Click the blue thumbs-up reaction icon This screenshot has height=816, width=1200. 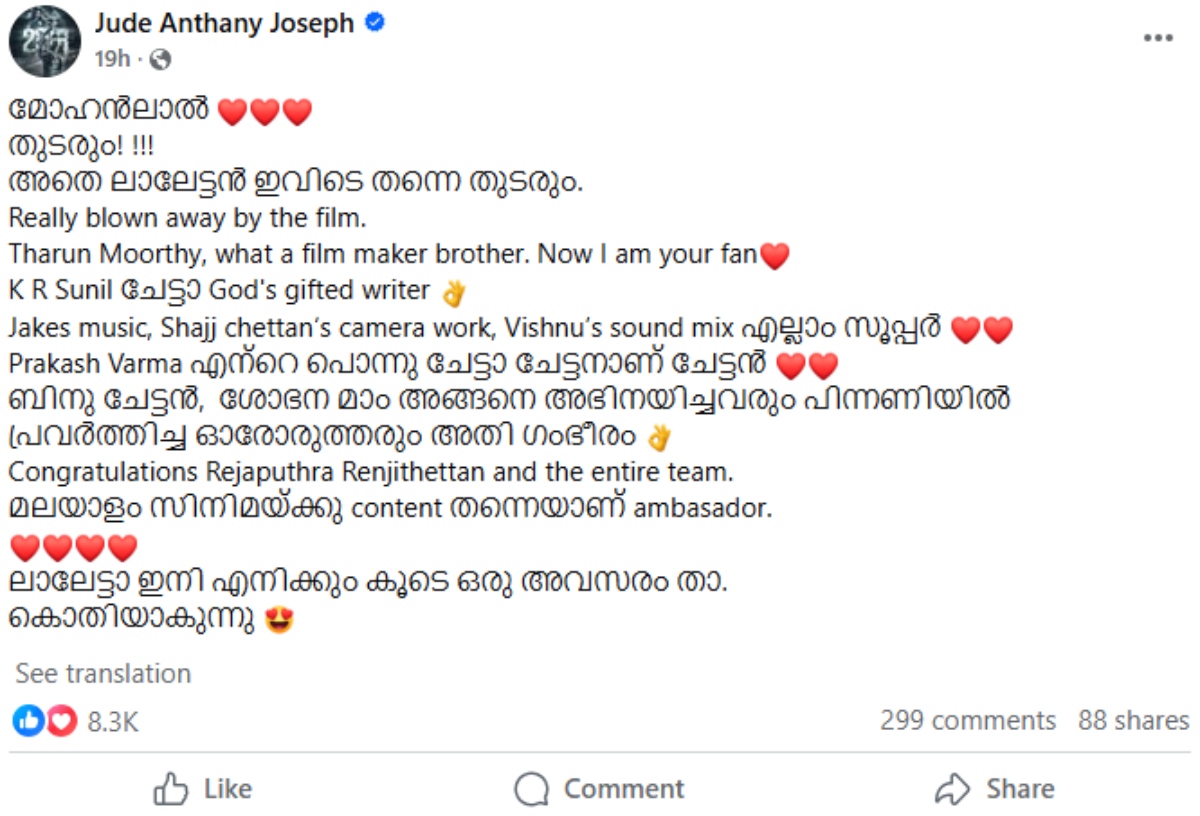click(x=27, y=720)
